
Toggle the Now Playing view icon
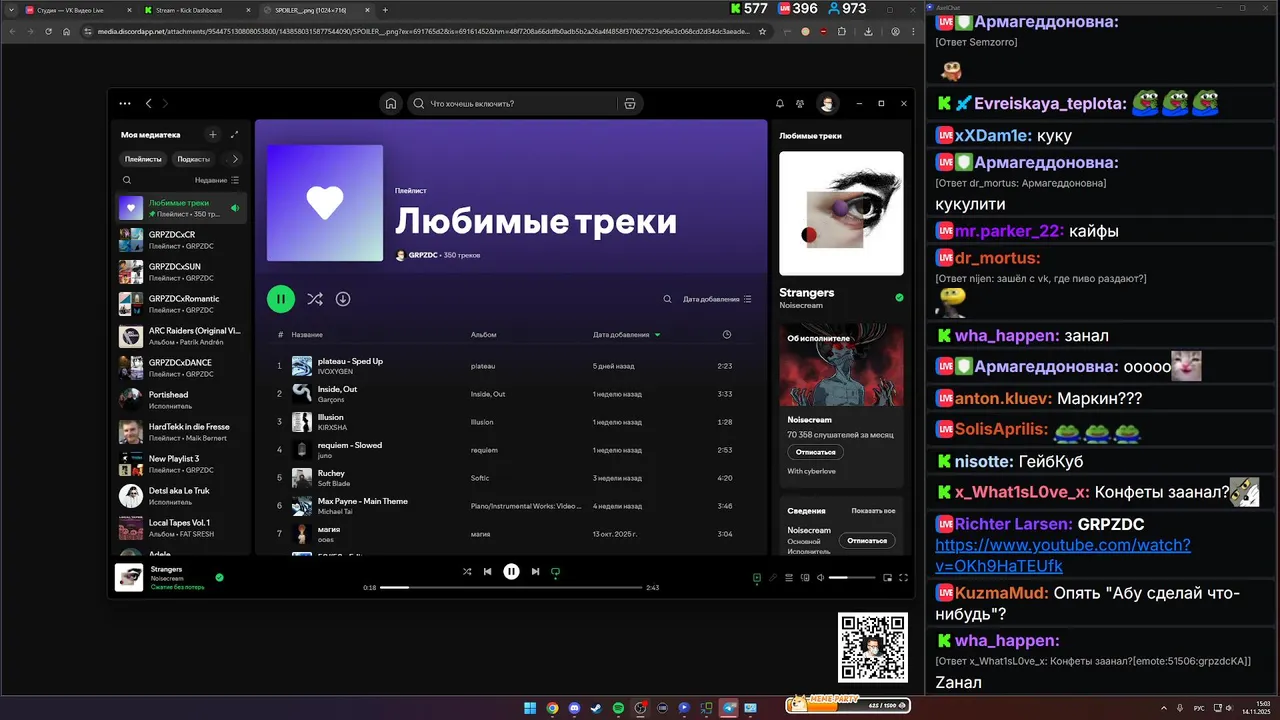[757, 577]
